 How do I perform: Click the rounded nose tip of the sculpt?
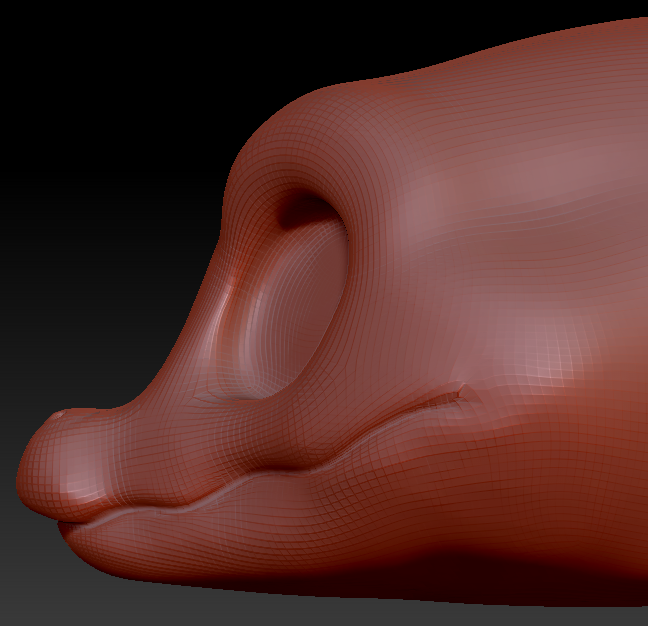tap(62, 464)
